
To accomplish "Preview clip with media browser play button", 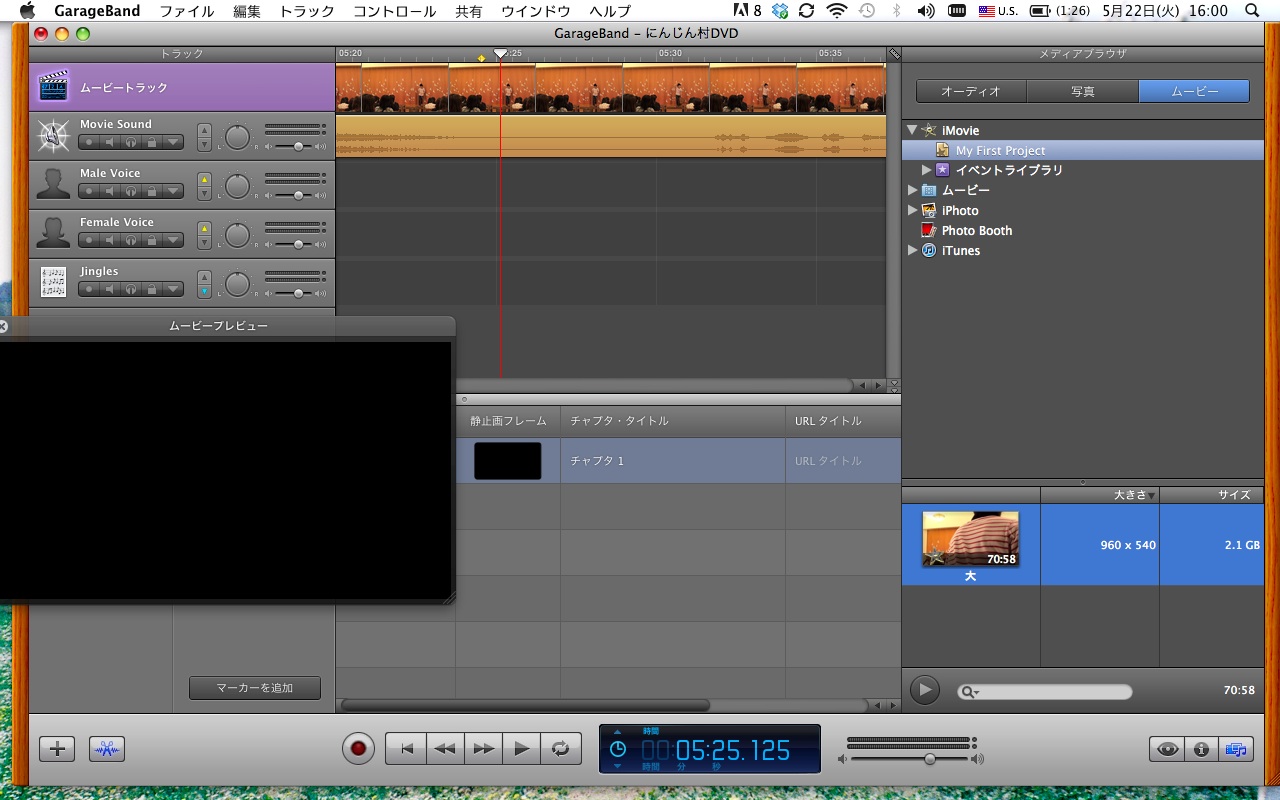I will tap(925, 690).
